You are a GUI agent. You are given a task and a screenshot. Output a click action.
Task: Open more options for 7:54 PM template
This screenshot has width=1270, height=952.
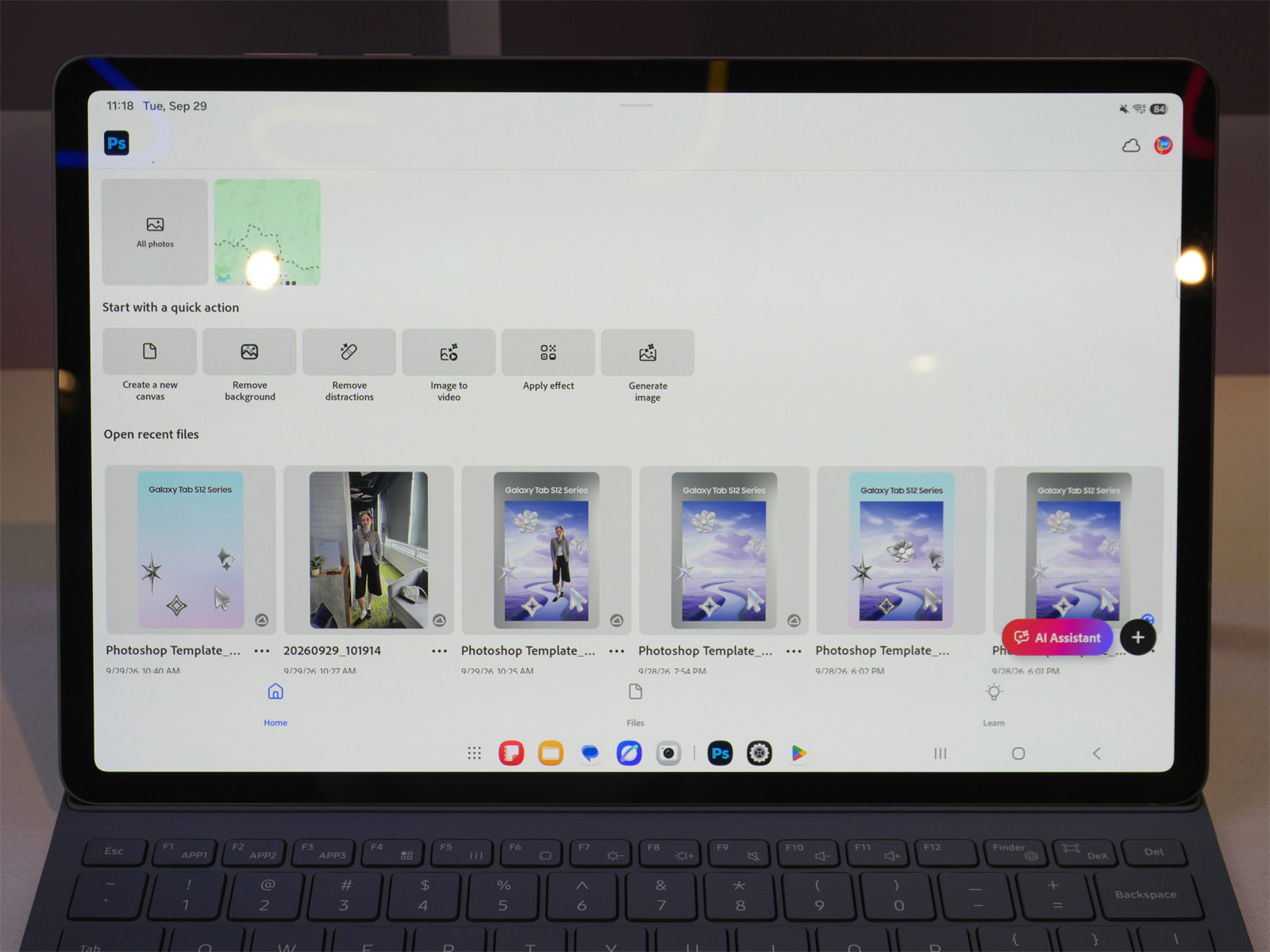coord(794,651)
